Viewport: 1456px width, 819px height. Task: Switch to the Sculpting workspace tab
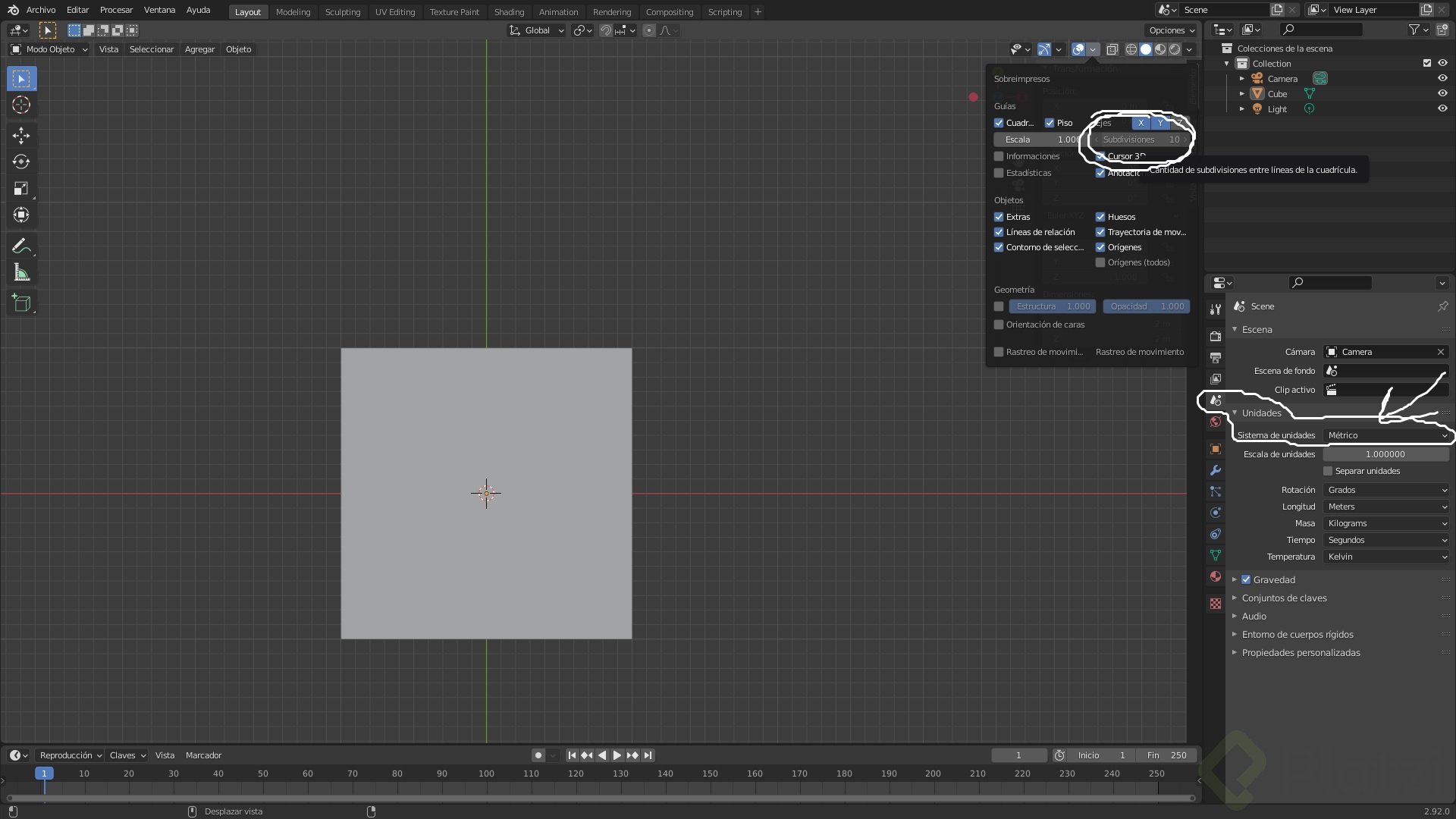342,12
